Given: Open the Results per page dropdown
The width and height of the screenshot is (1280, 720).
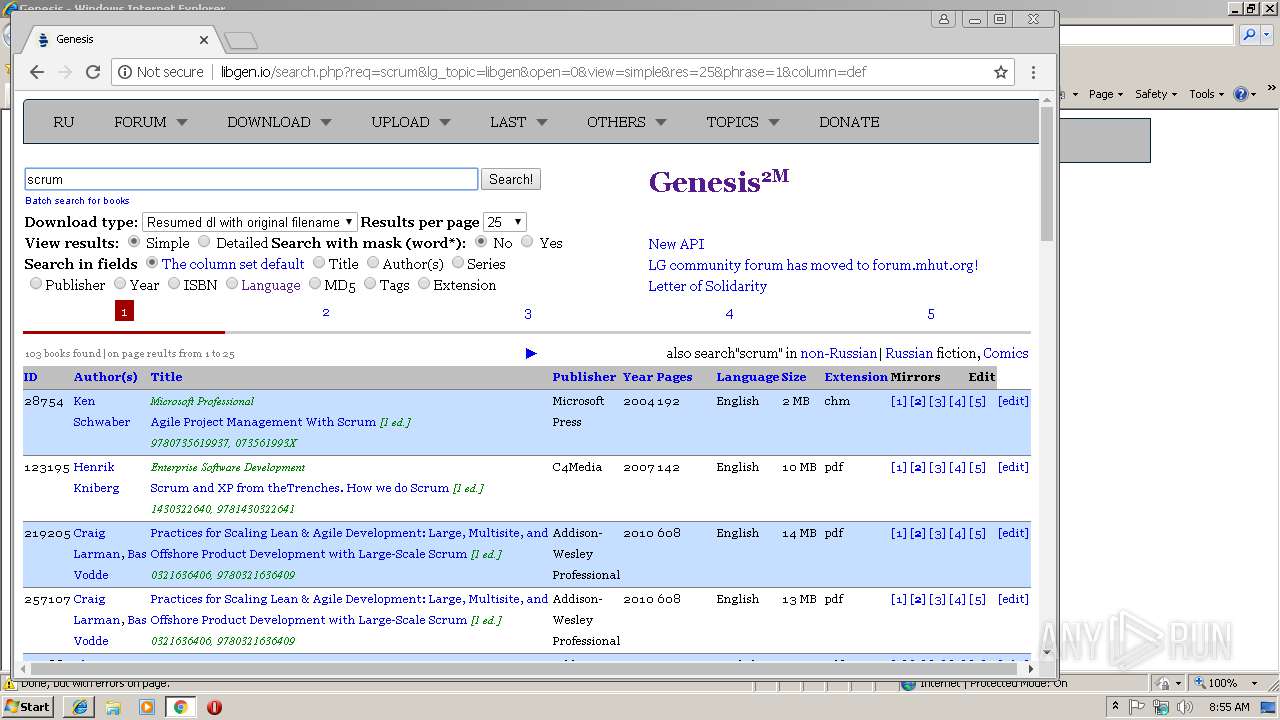Looking at the screenshot, I should pyautogui.click(x=504, y=222).
